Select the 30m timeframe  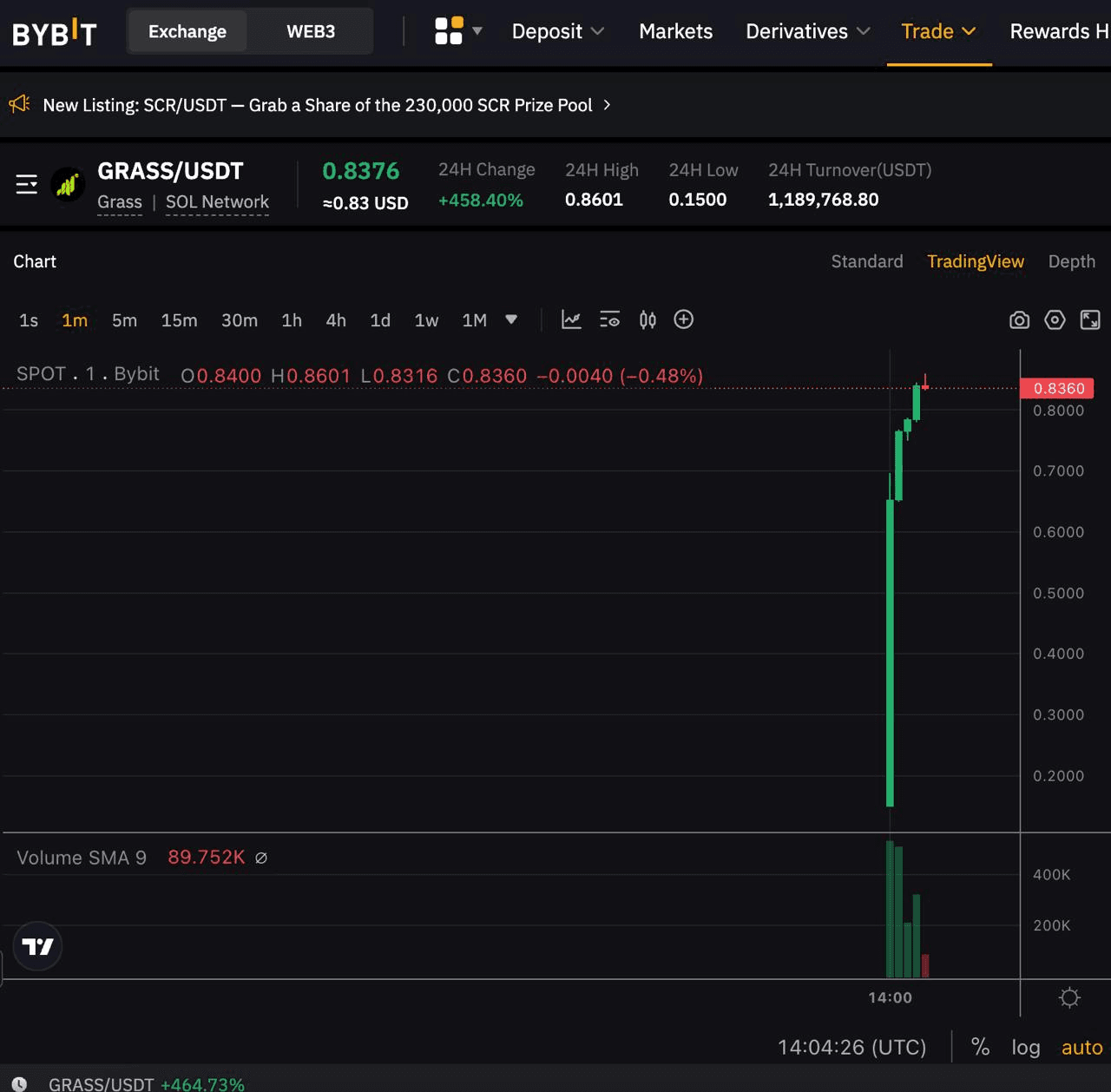[x=240, y=320]
